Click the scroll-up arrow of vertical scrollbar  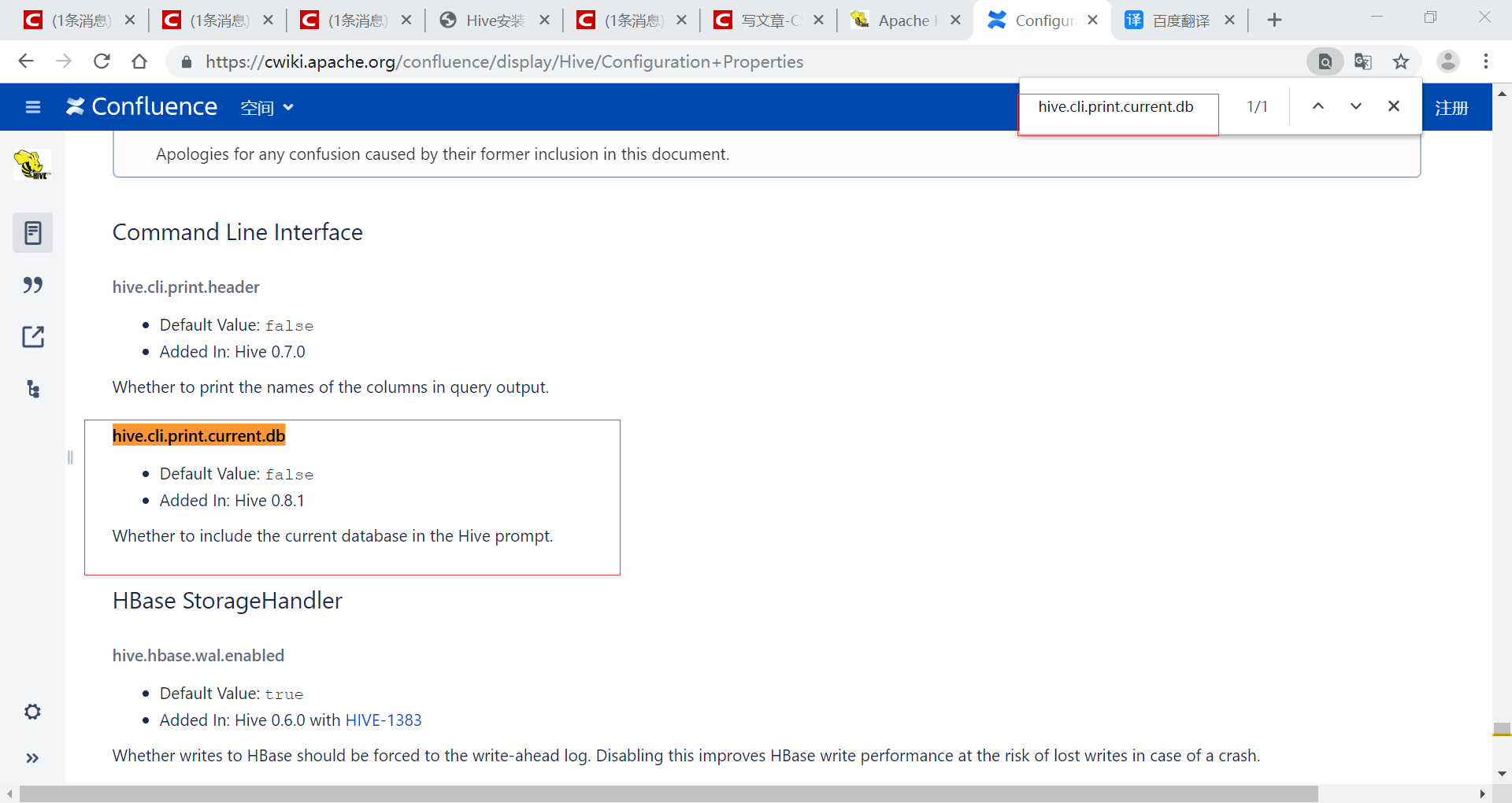[1503, 93]
